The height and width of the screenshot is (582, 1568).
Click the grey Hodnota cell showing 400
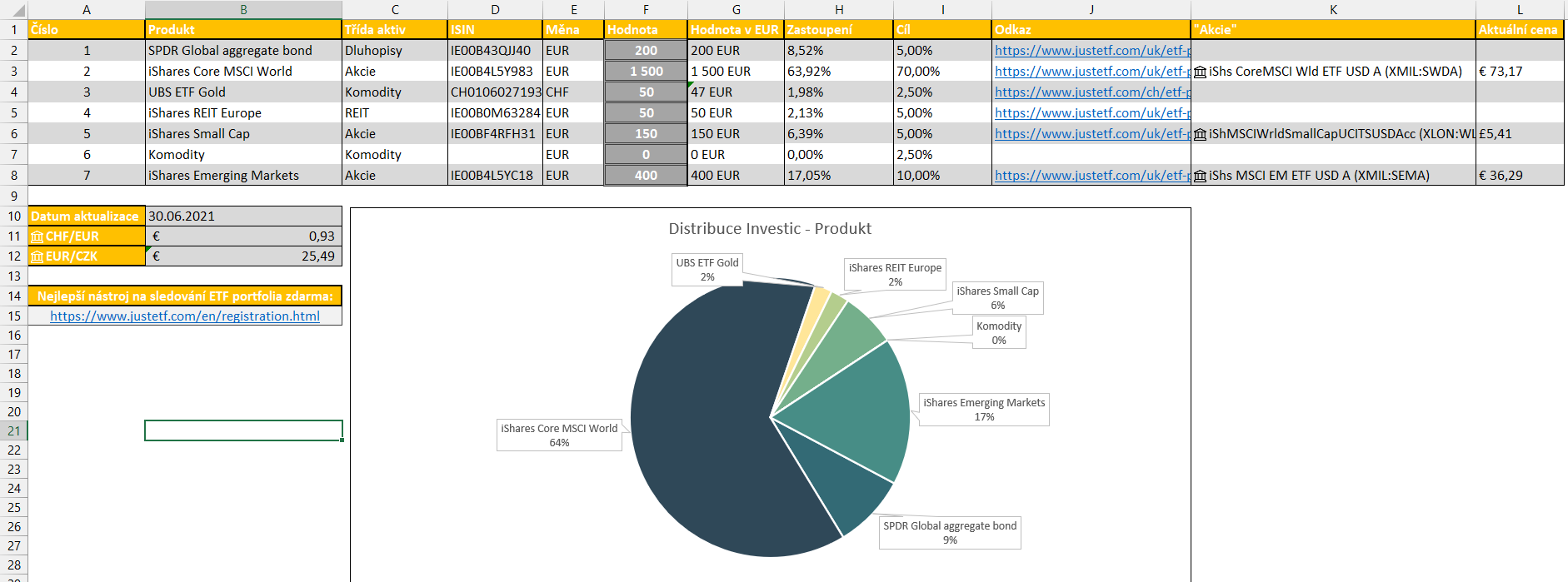click(x=646, y=176)
